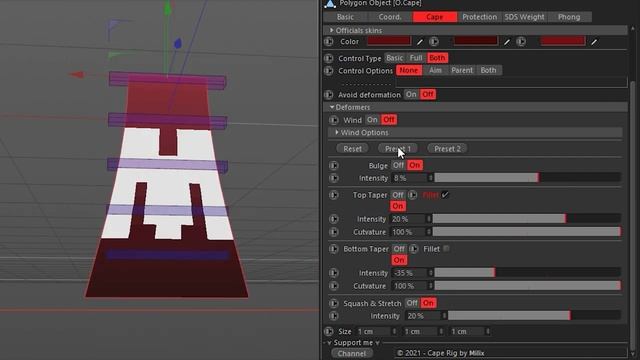Click the Polygon Object icon in header
640x360 pixels.
330,4
